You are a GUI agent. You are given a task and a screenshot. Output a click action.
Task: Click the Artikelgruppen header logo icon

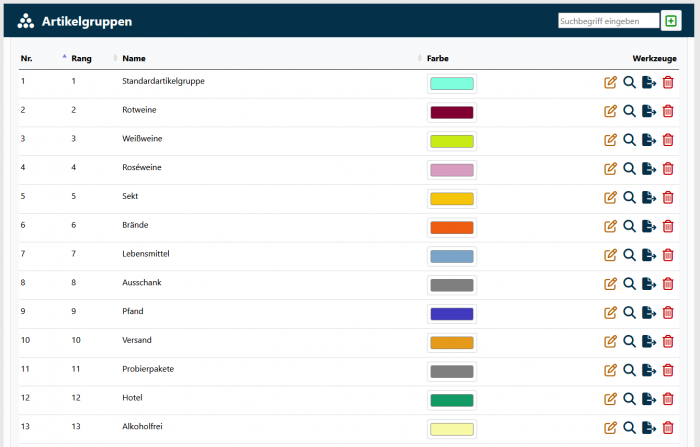(26, 21)
